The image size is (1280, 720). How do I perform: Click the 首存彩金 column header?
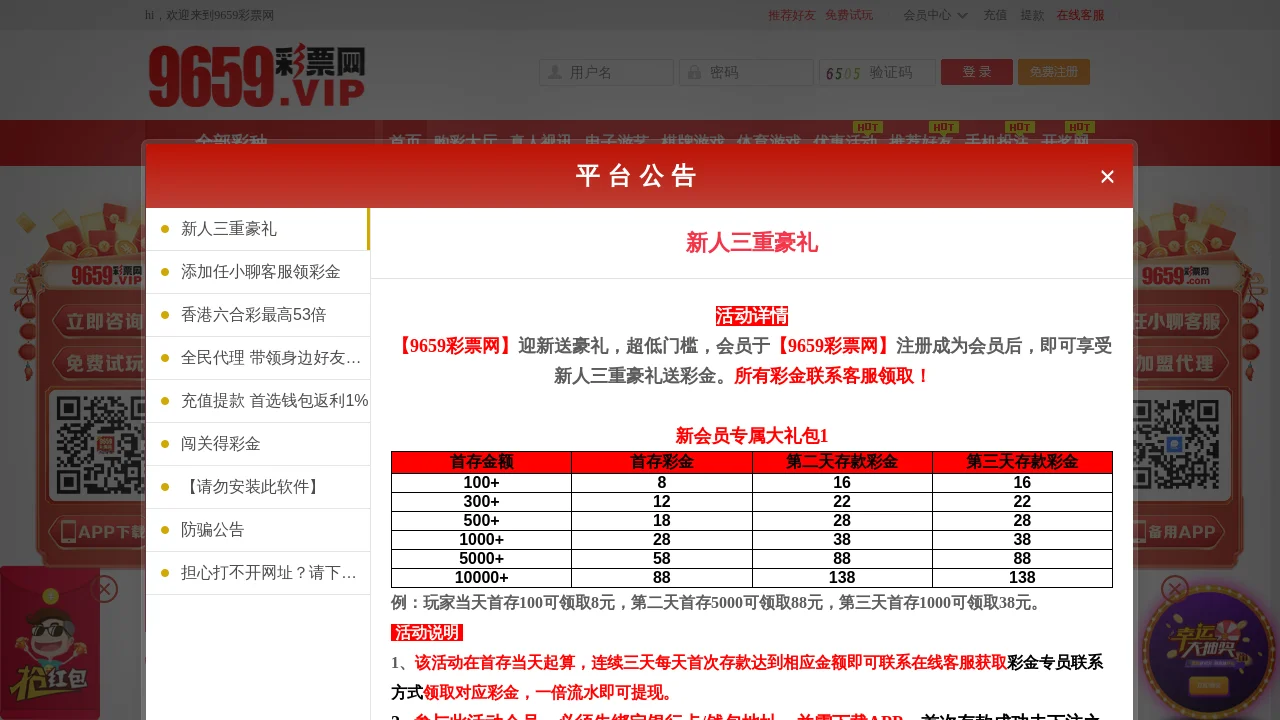point(662,462)
